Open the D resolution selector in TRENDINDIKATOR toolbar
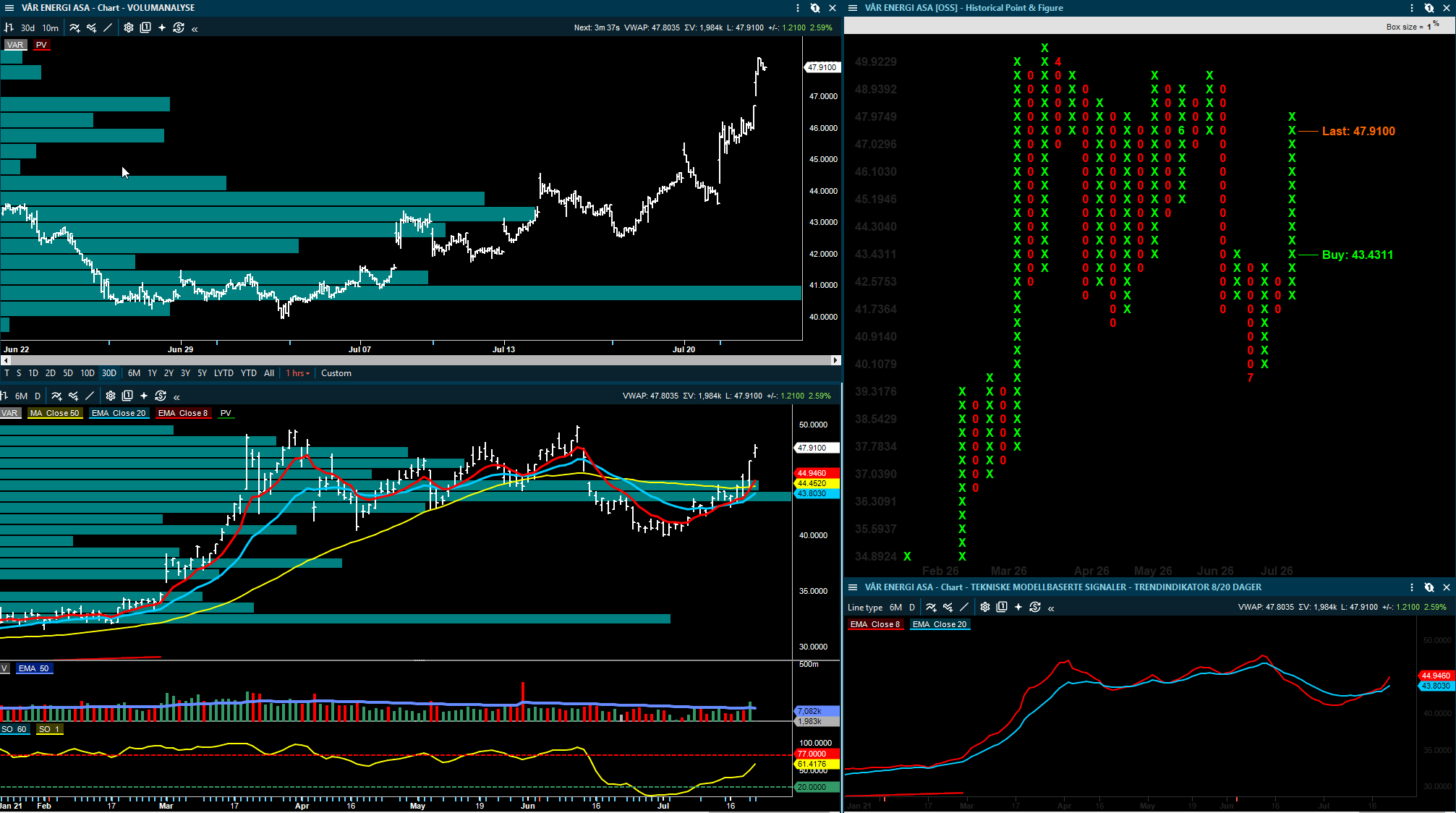This screenshot has height=813, width=1456. point(912,608)
